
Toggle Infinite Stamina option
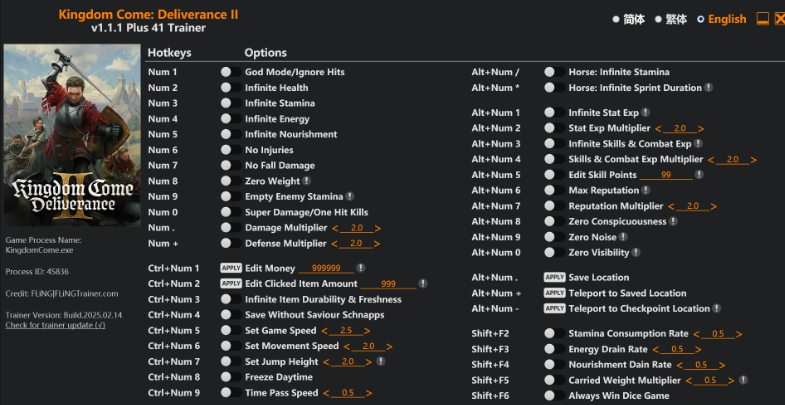(x=226, y=103)
